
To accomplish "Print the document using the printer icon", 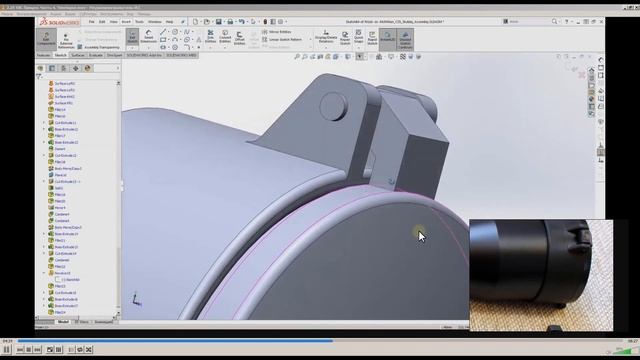I will 230,22.
